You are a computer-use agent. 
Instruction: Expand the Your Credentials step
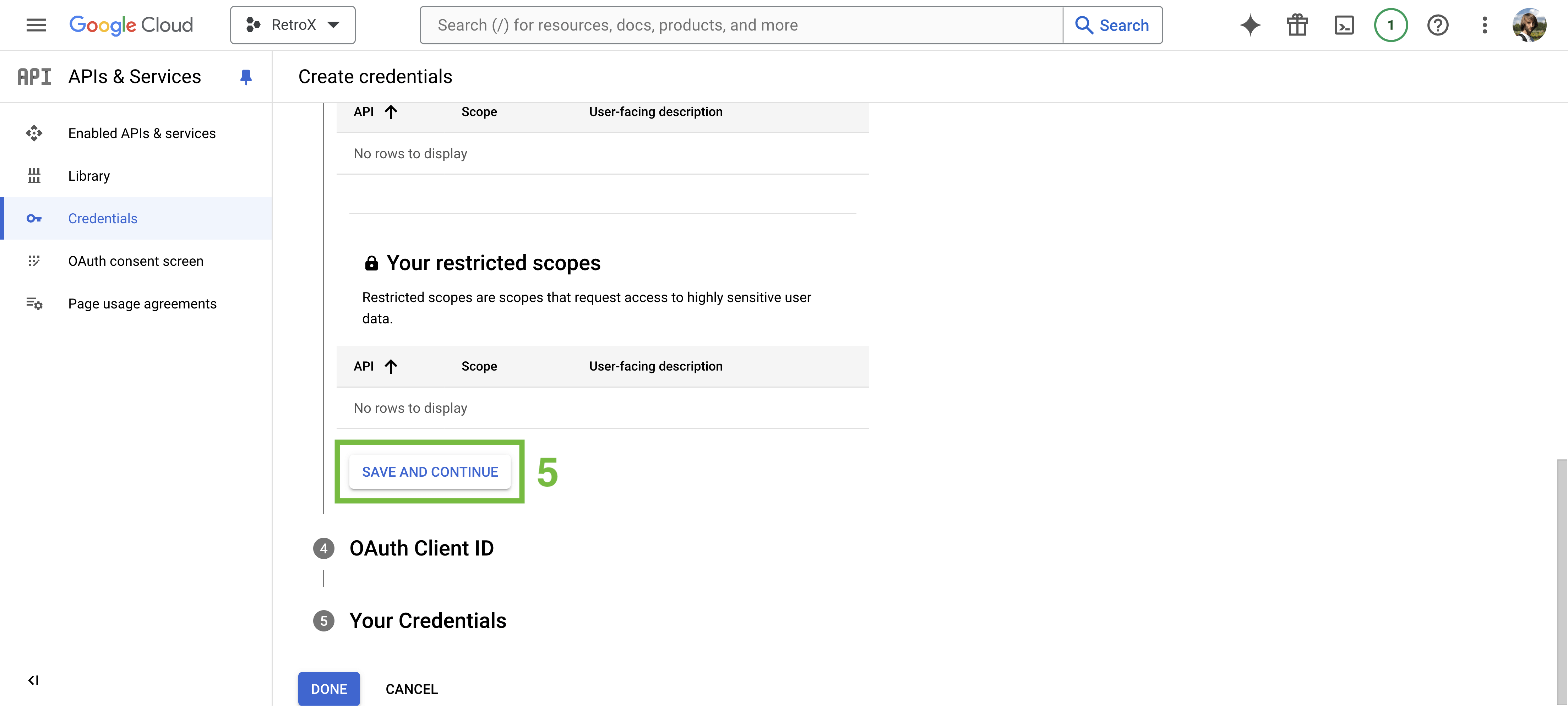pyautogui.click(x=427, y=621)
